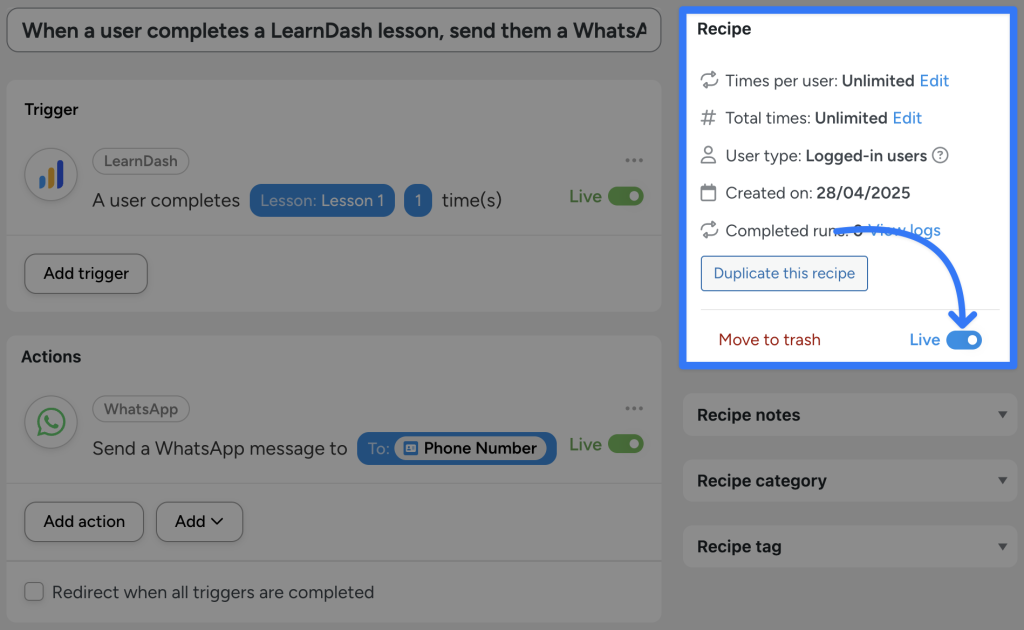Click the loop icon next to Completed runs

(x=710, y=230)
